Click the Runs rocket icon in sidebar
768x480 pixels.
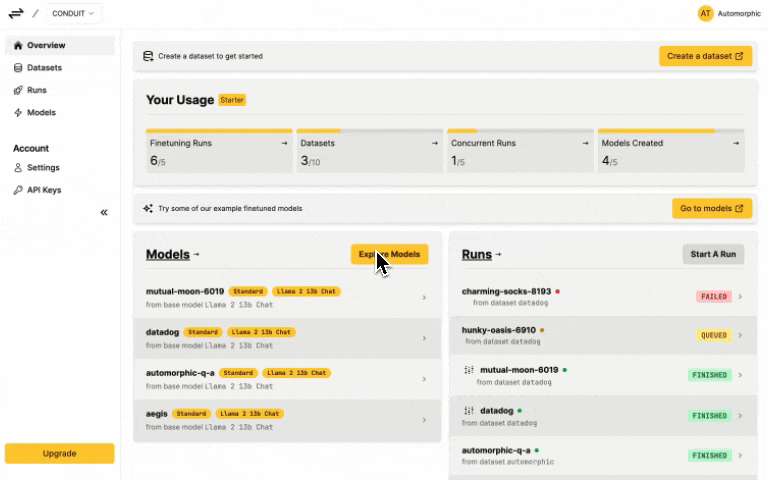coord(18,90)
